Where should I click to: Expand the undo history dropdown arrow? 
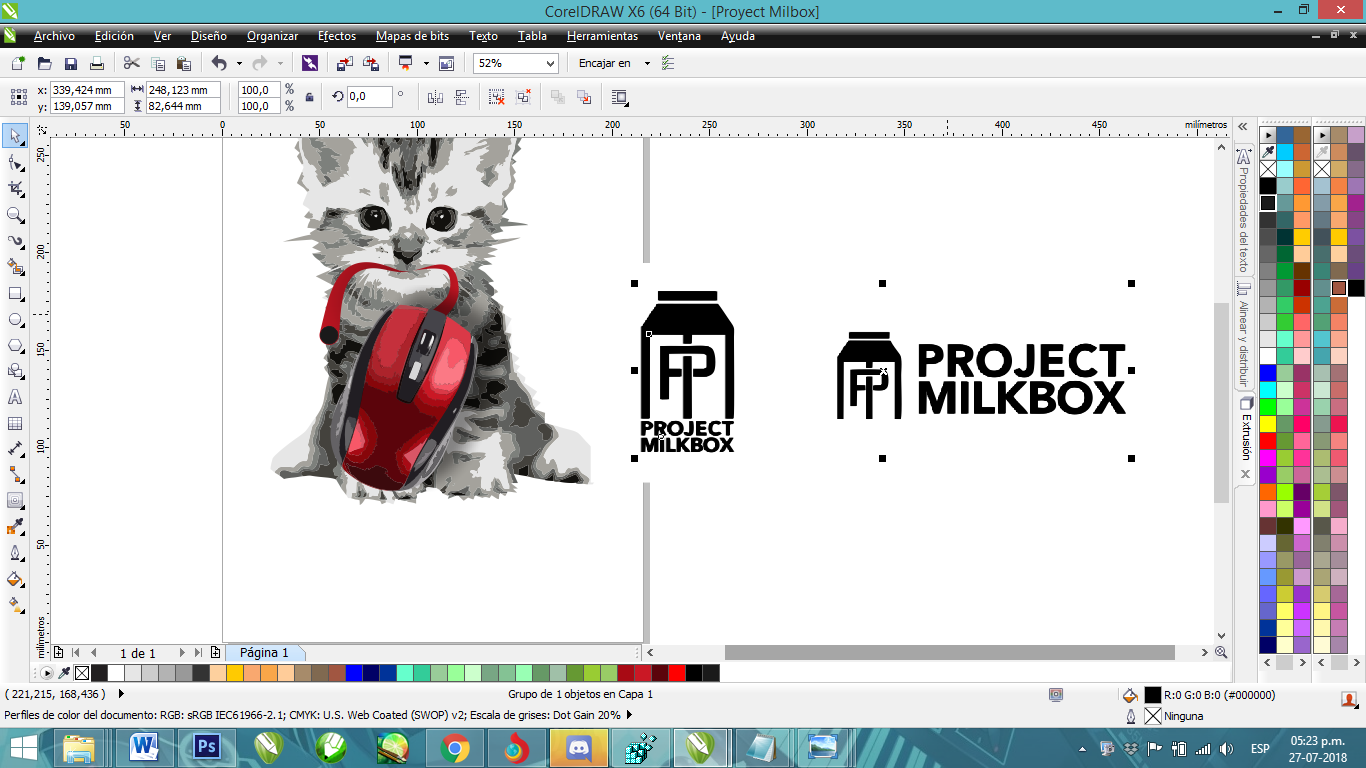pos(239,63)
